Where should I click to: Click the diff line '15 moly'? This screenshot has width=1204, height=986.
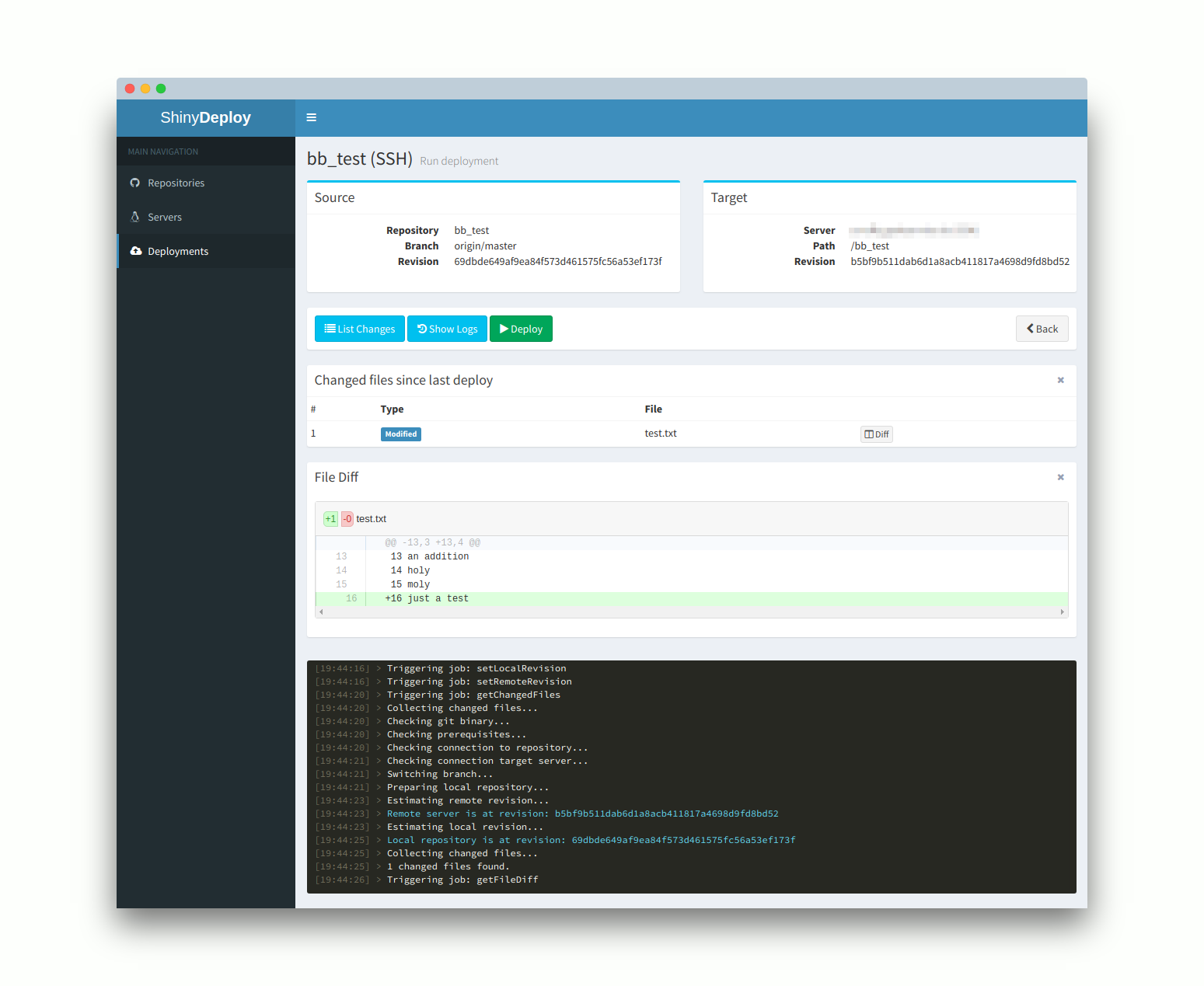point(692,584)
